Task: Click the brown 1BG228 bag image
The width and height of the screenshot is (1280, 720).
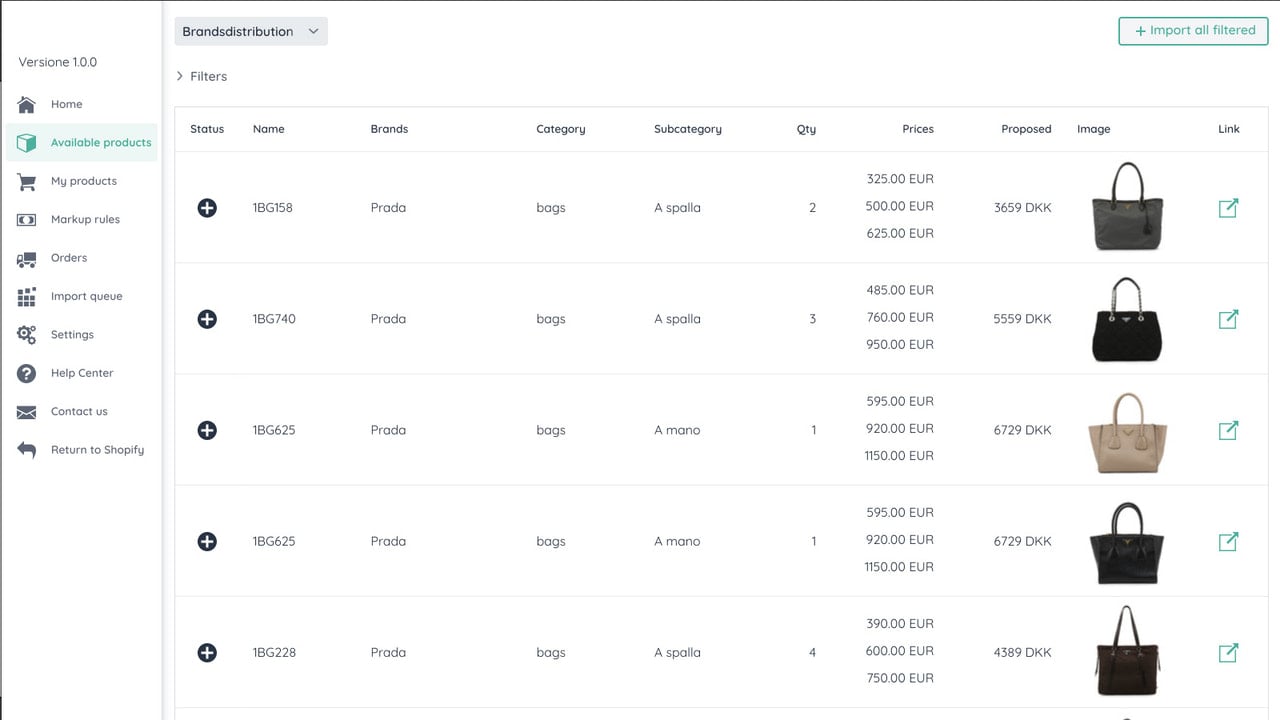Action: click(x=1127, y=651)
